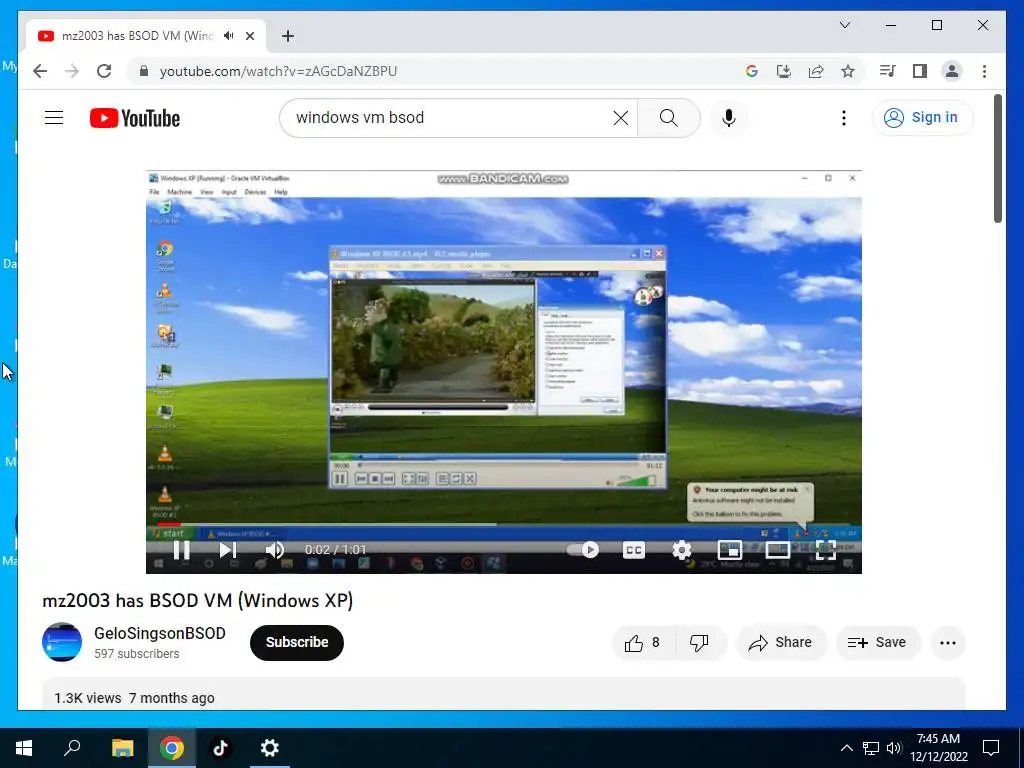Screen dimensions: 1024x768
Task: Open GeloSingsonBSOD channel name link
Action: point(160,633)
